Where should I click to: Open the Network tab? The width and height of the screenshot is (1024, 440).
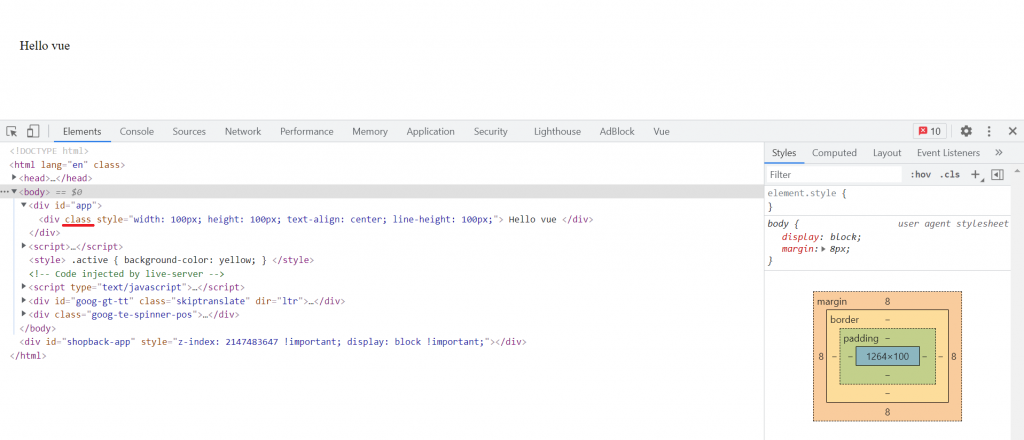pyautogui.click(x=243, y=131)
